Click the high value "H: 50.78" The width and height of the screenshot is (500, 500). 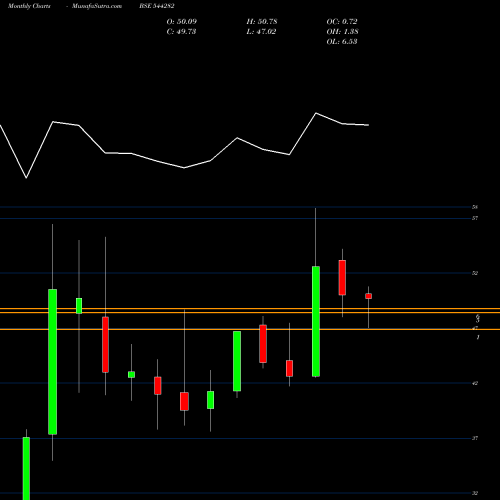[x=262, y=21]
